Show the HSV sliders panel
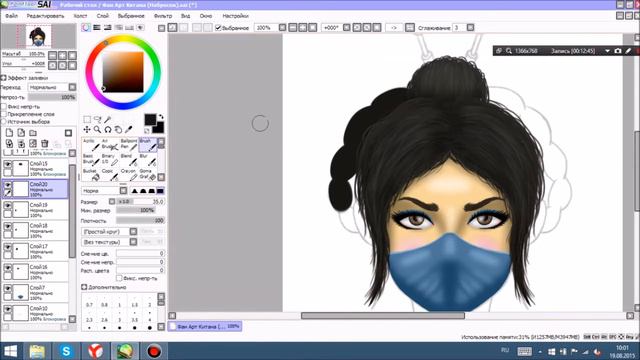 [x=107, y=27]
